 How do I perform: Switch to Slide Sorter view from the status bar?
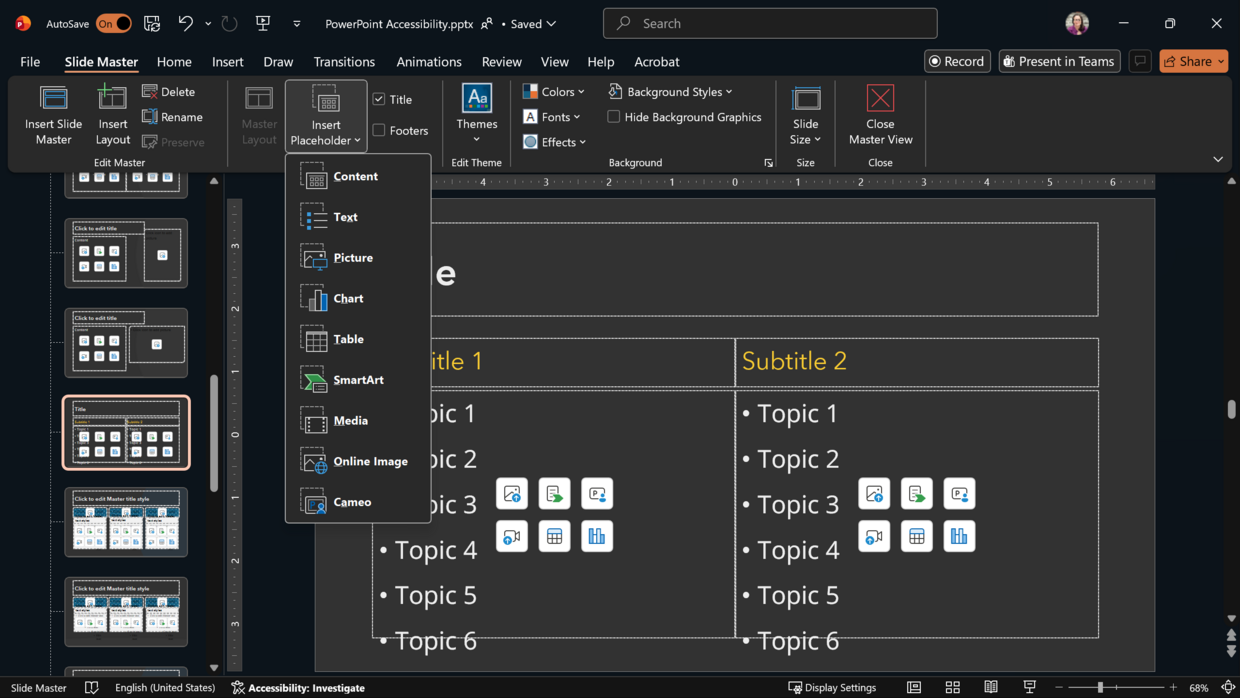[x=952, y=687]
